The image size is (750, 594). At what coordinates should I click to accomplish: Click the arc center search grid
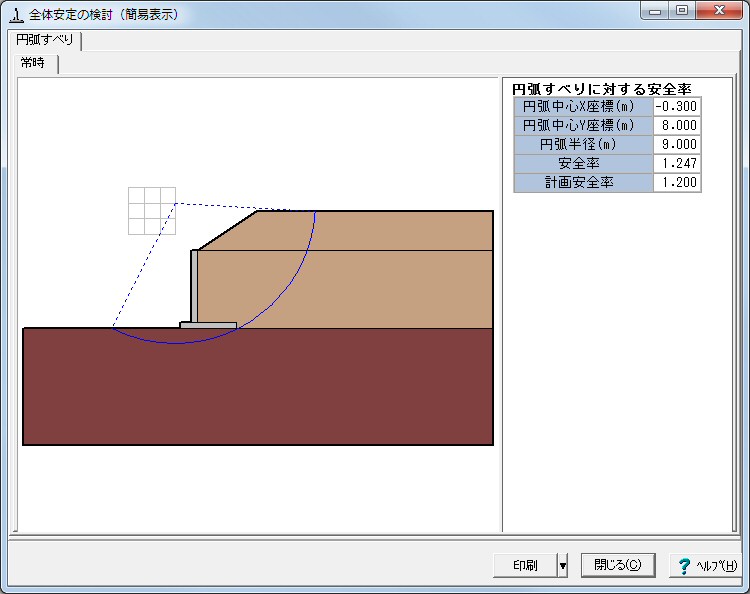click(x=152, y=211)
